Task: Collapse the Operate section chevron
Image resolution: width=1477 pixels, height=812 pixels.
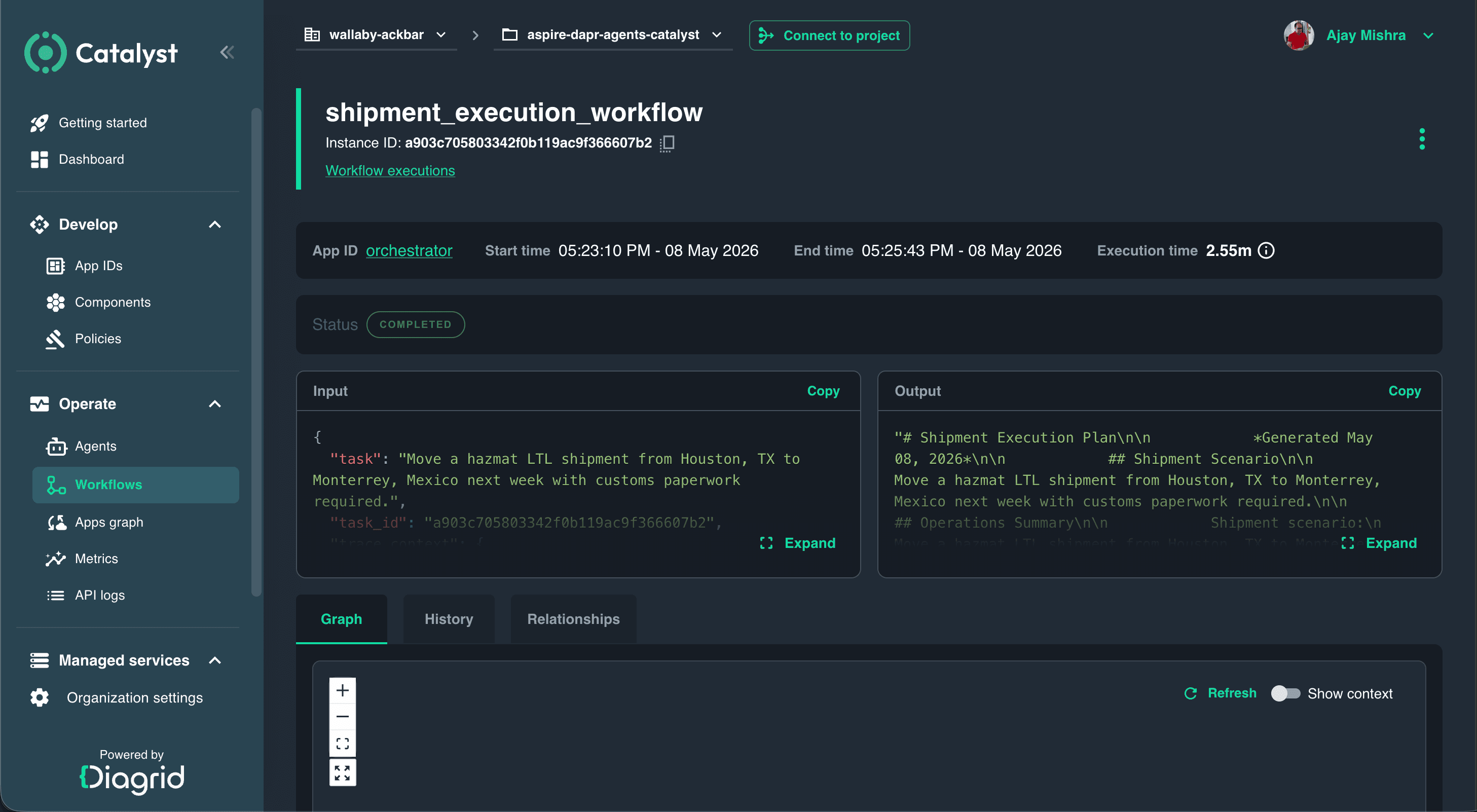Action: [x=215, y=403]
